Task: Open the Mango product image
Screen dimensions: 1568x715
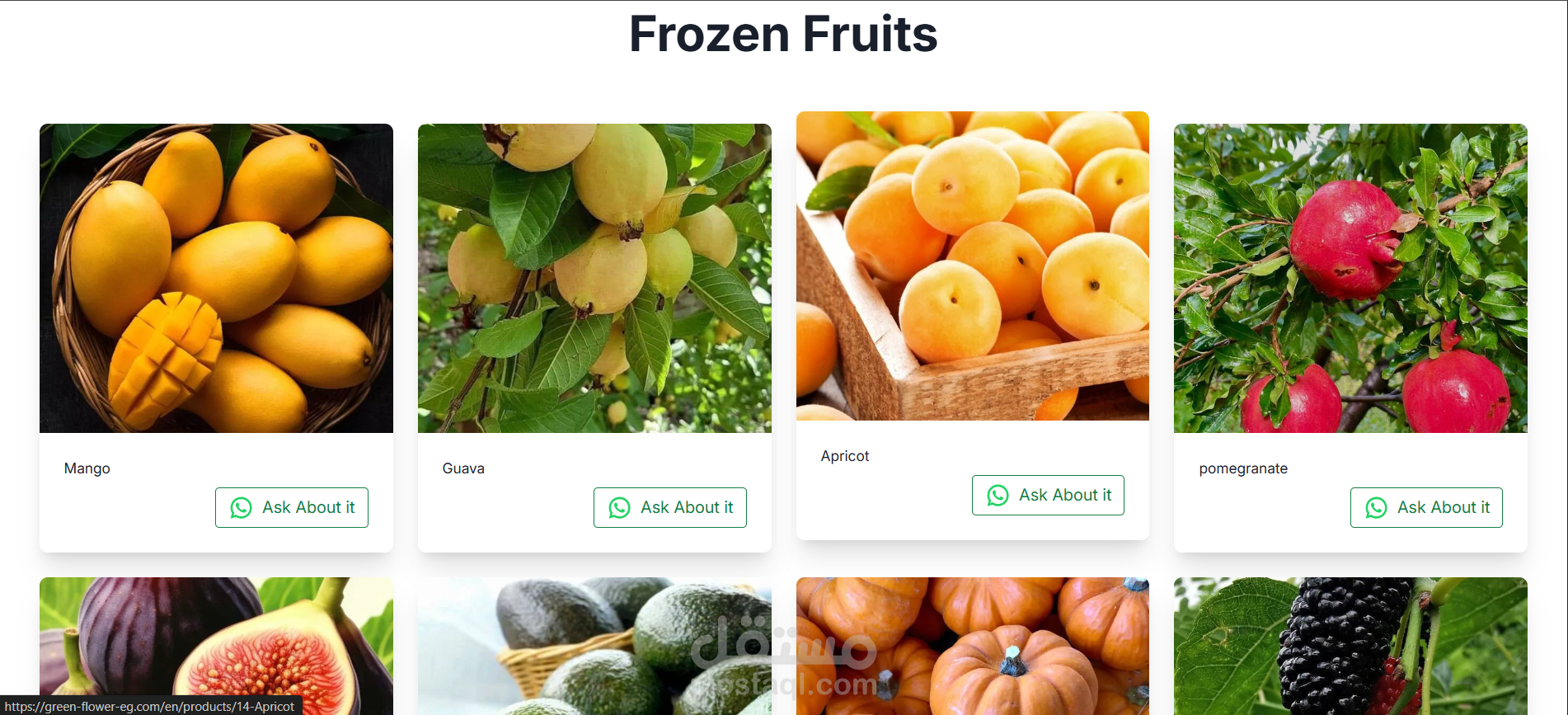Action: coord(216,278)
